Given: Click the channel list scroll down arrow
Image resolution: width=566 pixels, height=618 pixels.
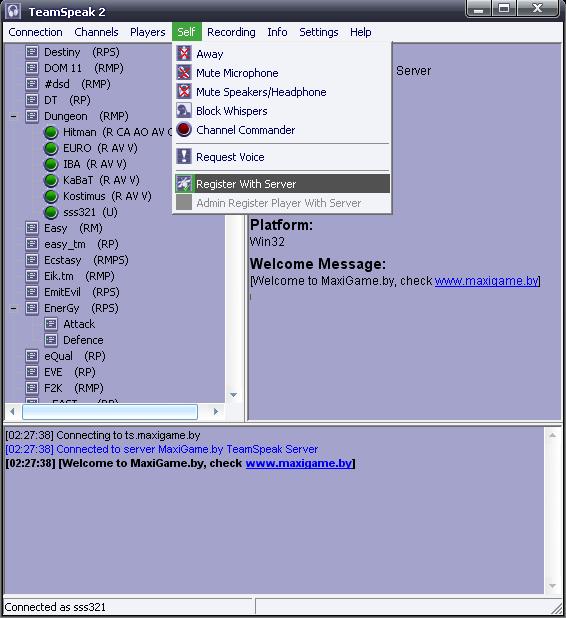Looking at the screenshot, I should pyautogui.click(x=233, y=395).
